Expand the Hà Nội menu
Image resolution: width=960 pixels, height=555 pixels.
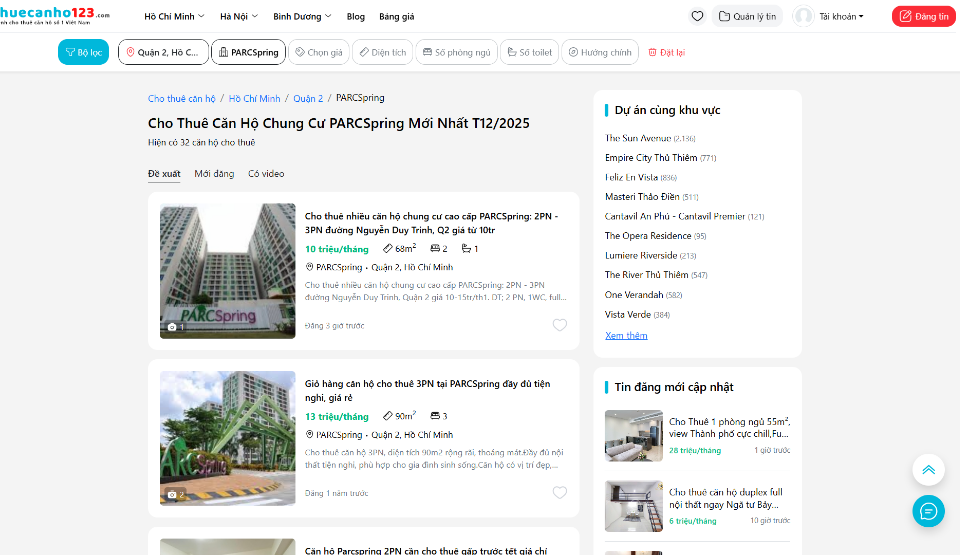[x=239, y=17]
